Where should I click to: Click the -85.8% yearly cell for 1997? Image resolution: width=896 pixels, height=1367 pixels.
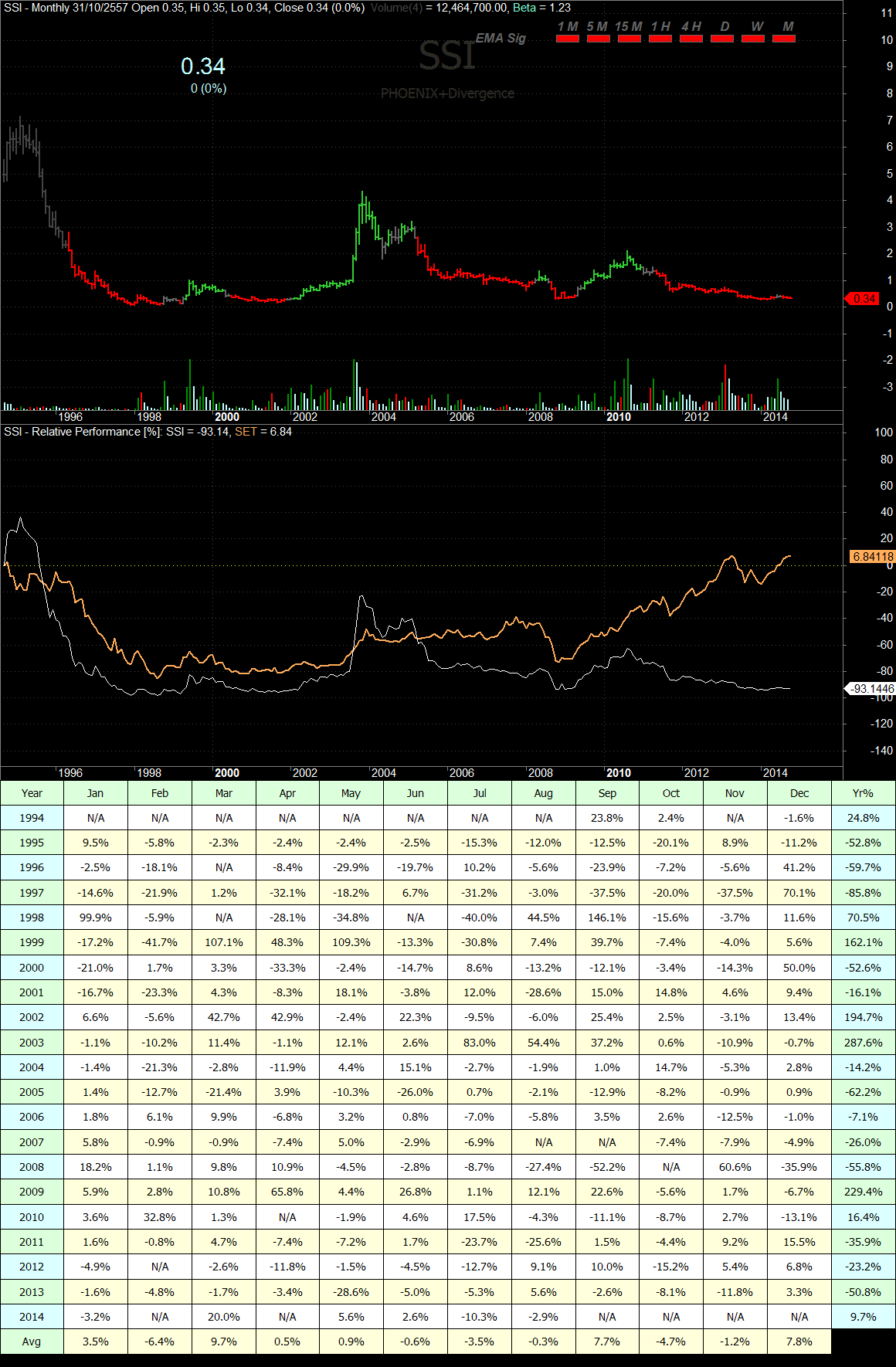click(x=863, y=893)
